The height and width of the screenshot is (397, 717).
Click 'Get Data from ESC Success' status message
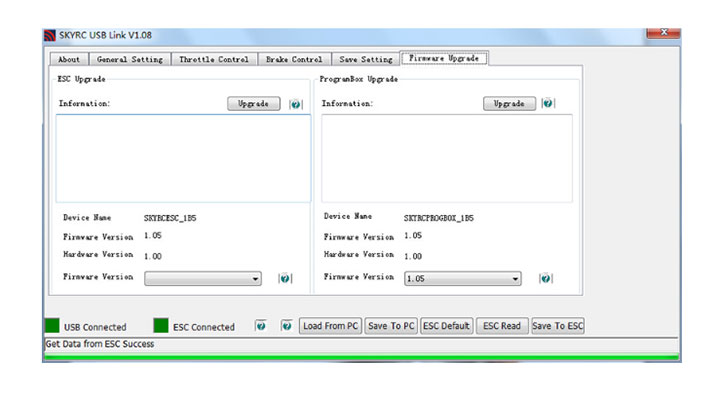pyautogui.click(x=100, y=344)
